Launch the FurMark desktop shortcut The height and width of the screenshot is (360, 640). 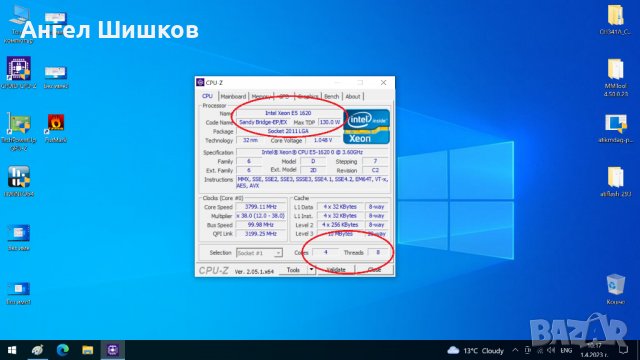[x=56, y=128]
